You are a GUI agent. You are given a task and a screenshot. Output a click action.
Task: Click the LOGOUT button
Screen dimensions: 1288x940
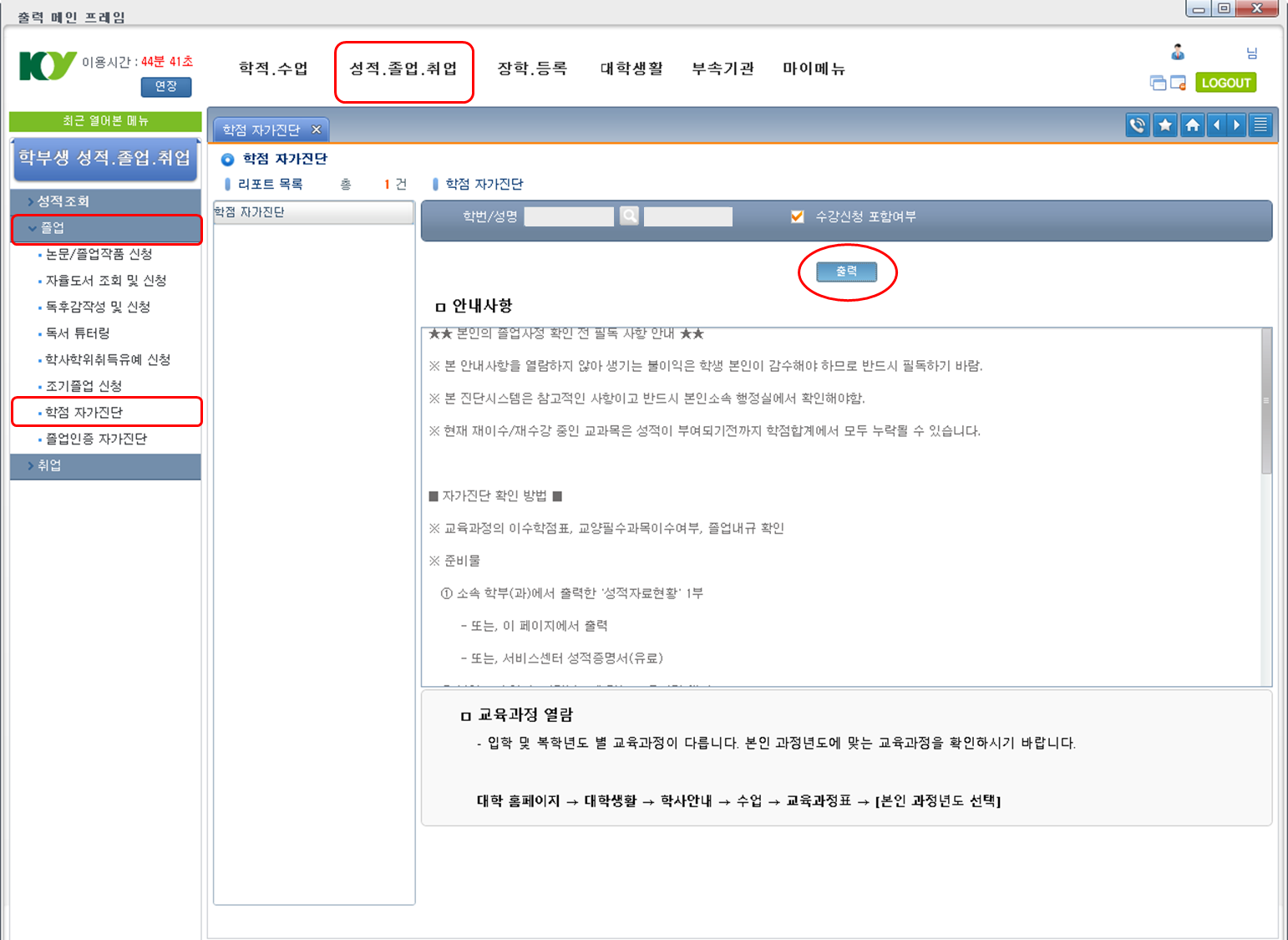point(1225,83)
